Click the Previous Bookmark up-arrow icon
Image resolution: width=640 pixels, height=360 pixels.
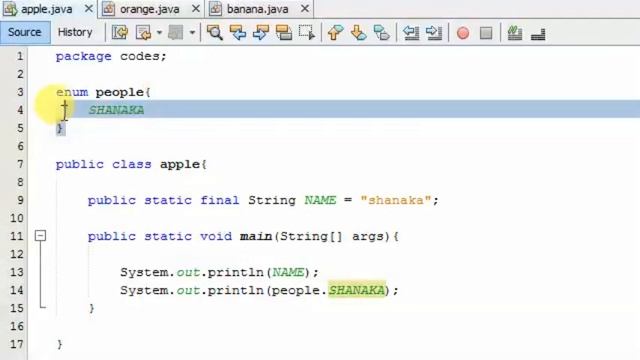[336, 33]
